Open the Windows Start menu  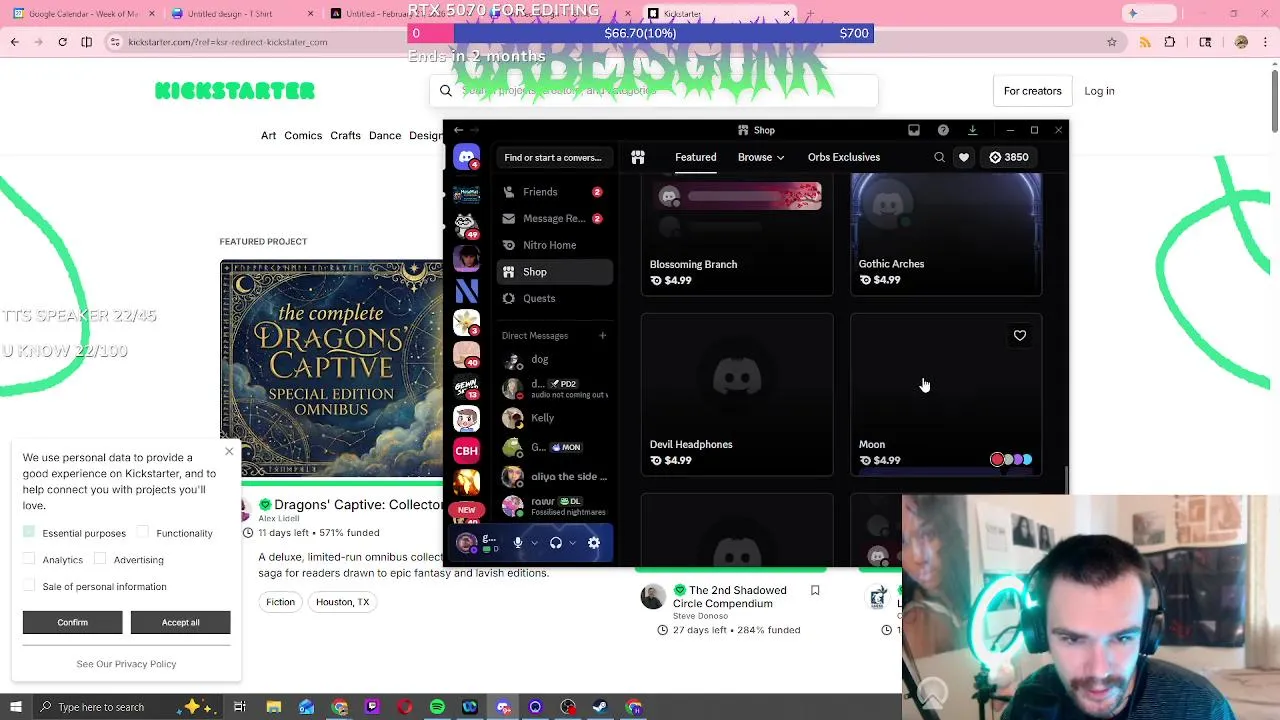pos(15,707)
